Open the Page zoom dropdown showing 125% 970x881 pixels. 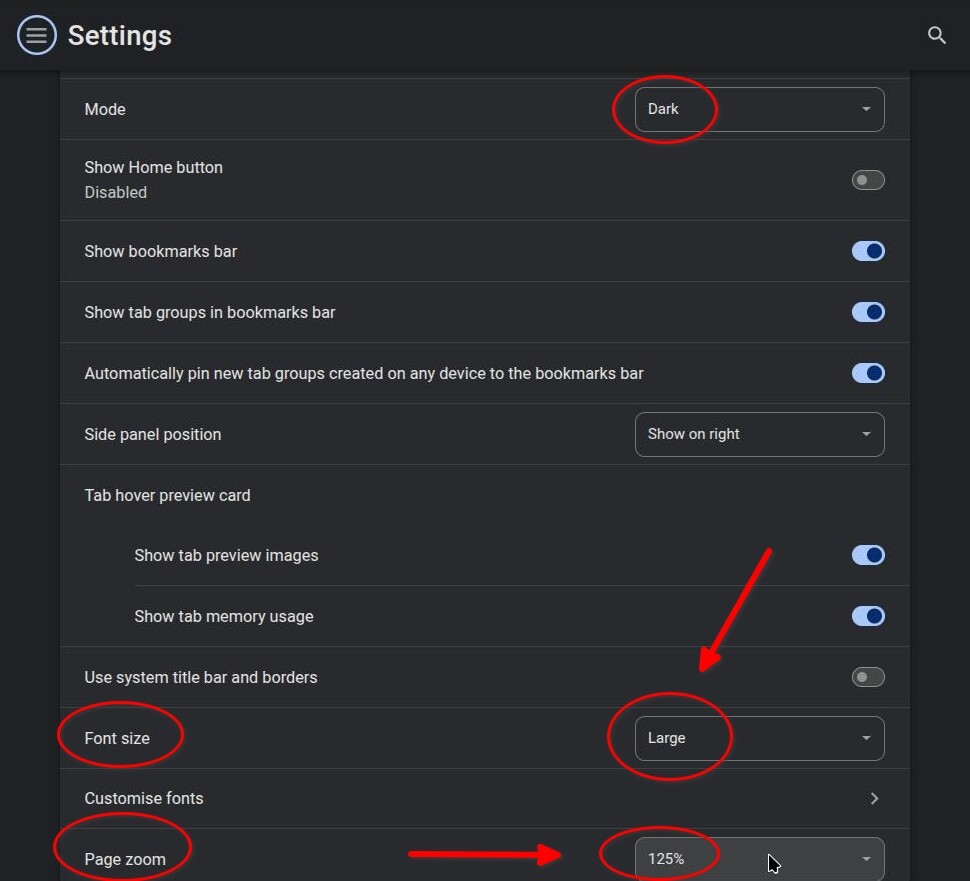760,858
